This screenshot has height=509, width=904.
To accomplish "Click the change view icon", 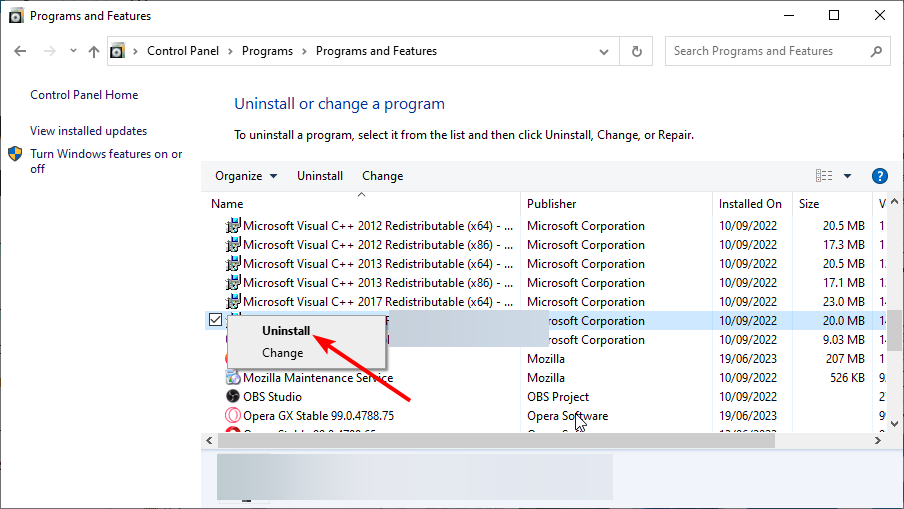I will coord(824,176).
